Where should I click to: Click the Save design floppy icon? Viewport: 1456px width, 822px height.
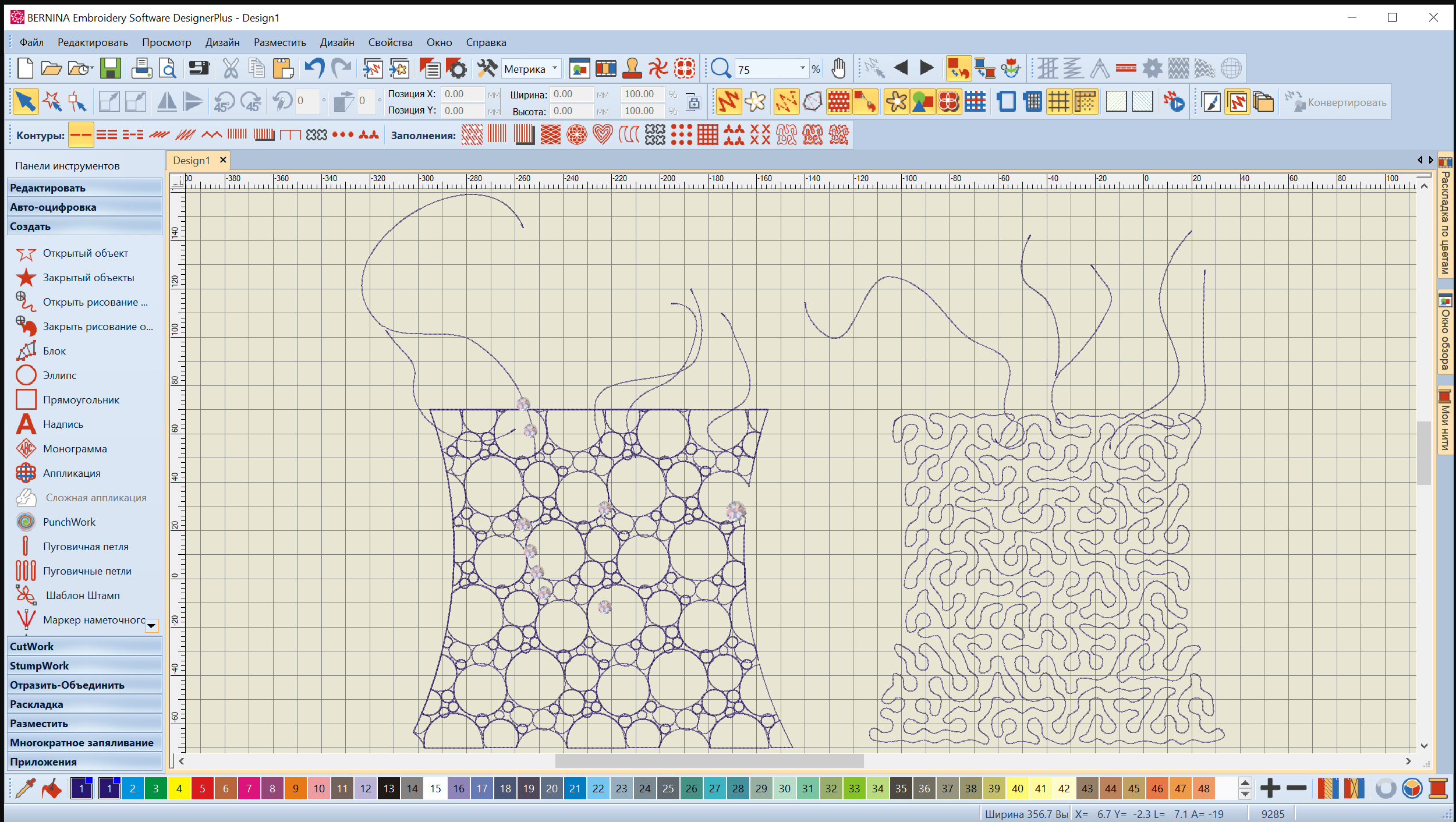110,69
